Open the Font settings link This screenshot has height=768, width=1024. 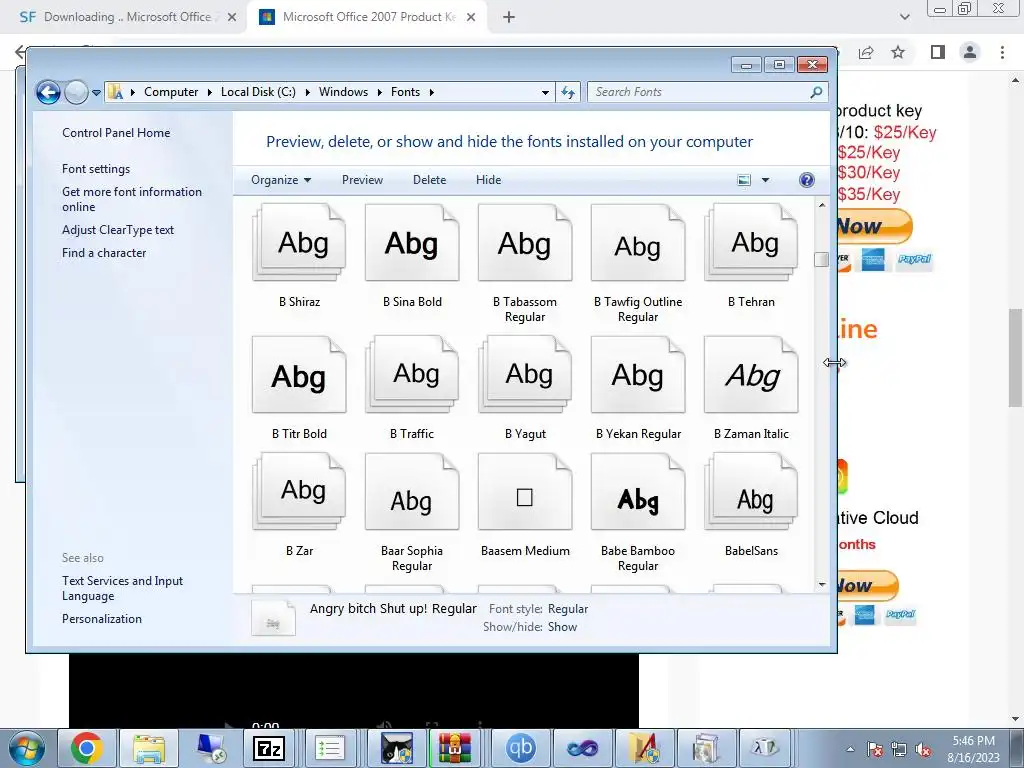pos(96,168)
